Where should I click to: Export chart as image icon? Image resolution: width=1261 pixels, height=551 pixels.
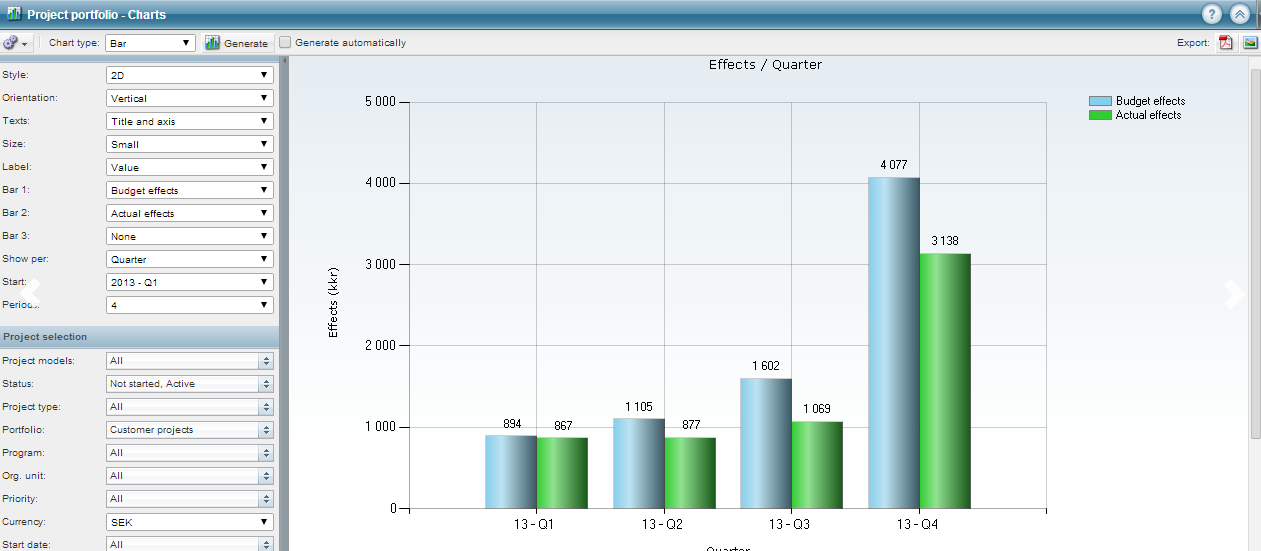[x=1250, y=43]
